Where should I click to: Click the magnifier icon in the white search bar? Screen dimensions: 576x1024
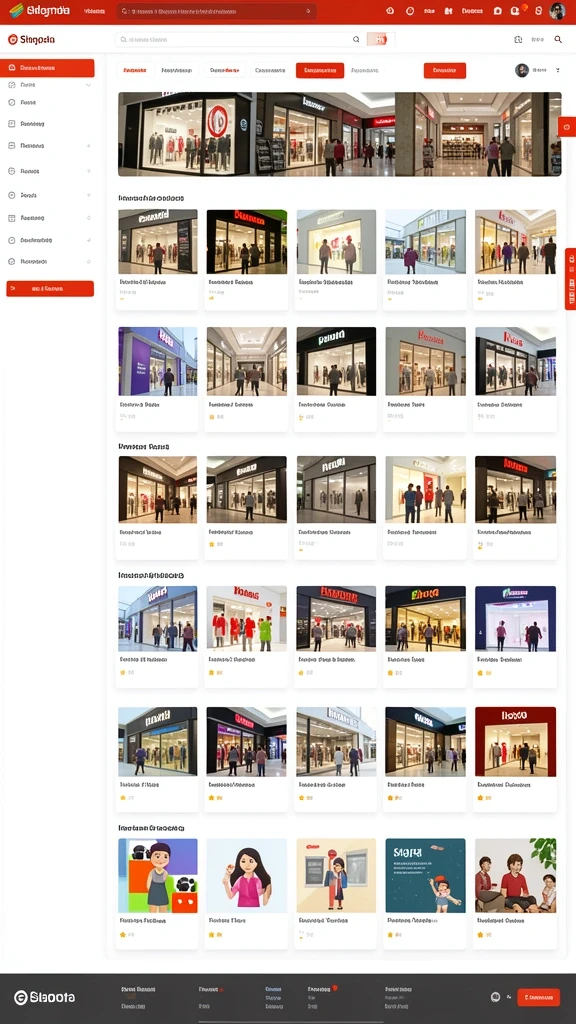(x=356, y=39)
